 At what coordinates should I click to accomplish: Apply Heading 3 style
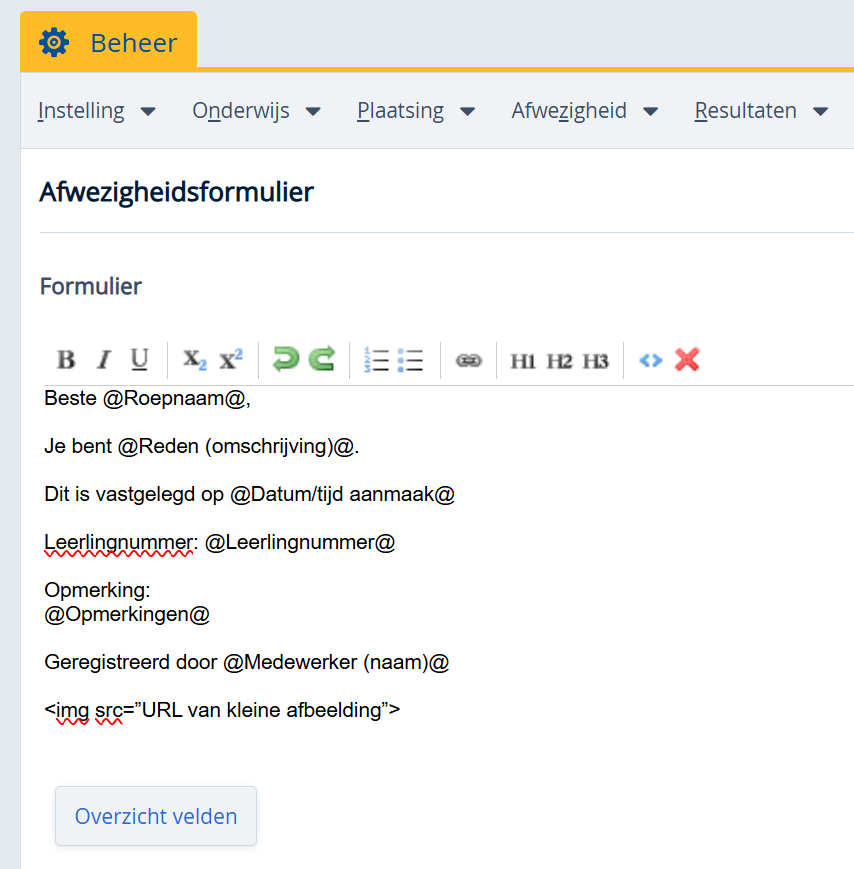(595, 361)
